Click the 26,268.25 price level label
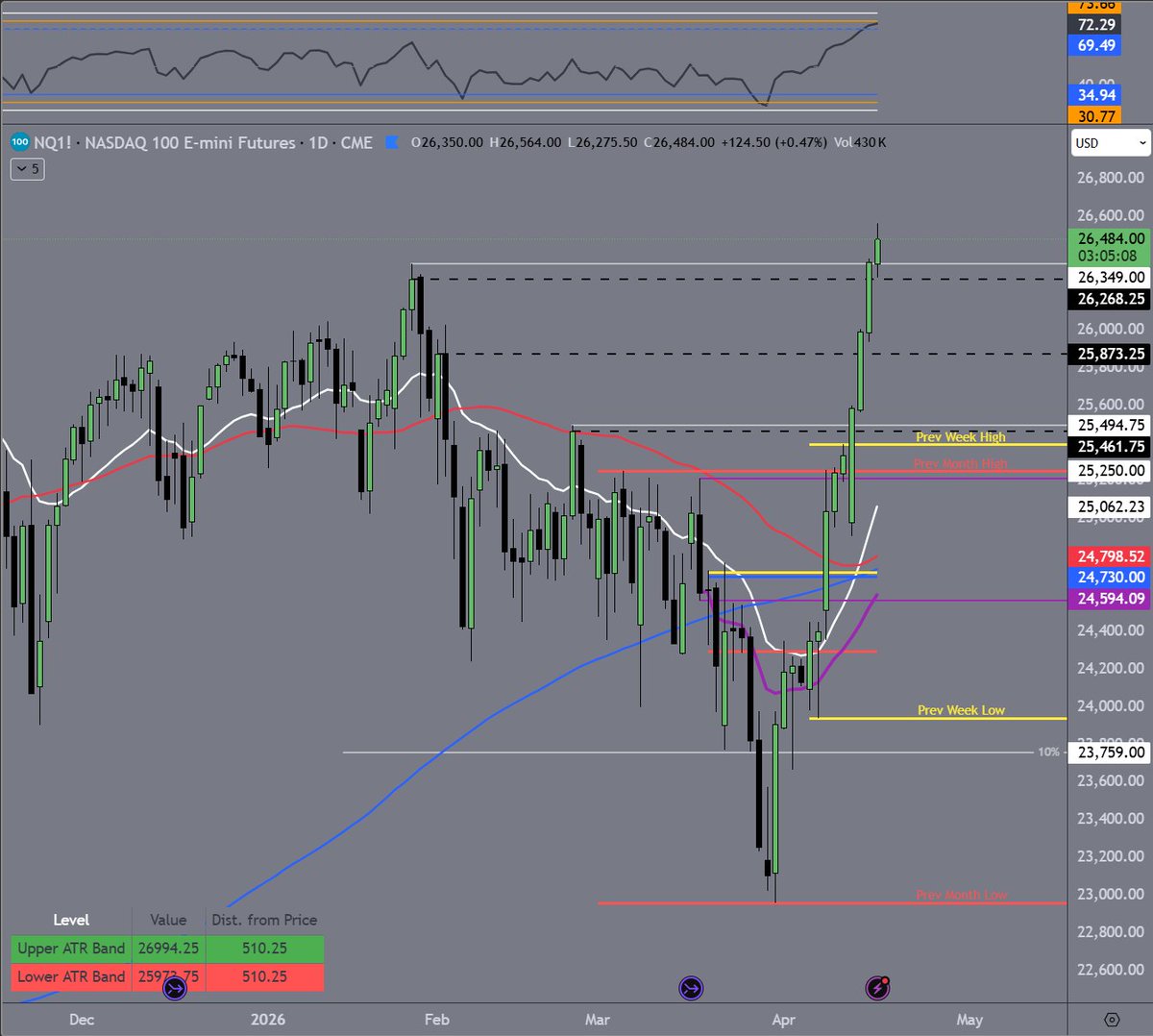 pyautogui.click(x=1111, y=299)
